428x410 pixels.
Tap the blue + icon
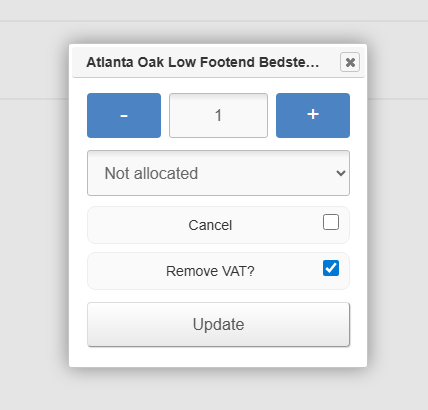[313, 115]
